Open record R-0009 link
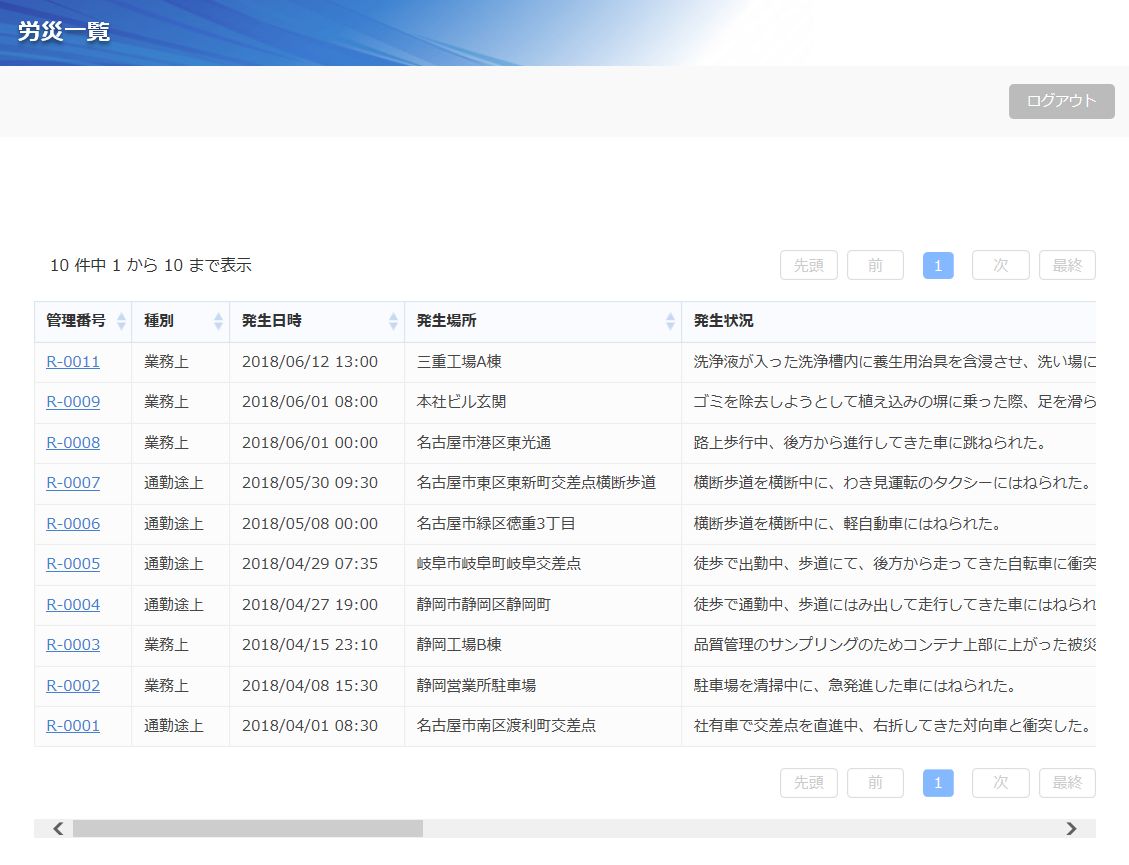The width and height of the screenshot is (1129, 865). click(x=73, y=402)
